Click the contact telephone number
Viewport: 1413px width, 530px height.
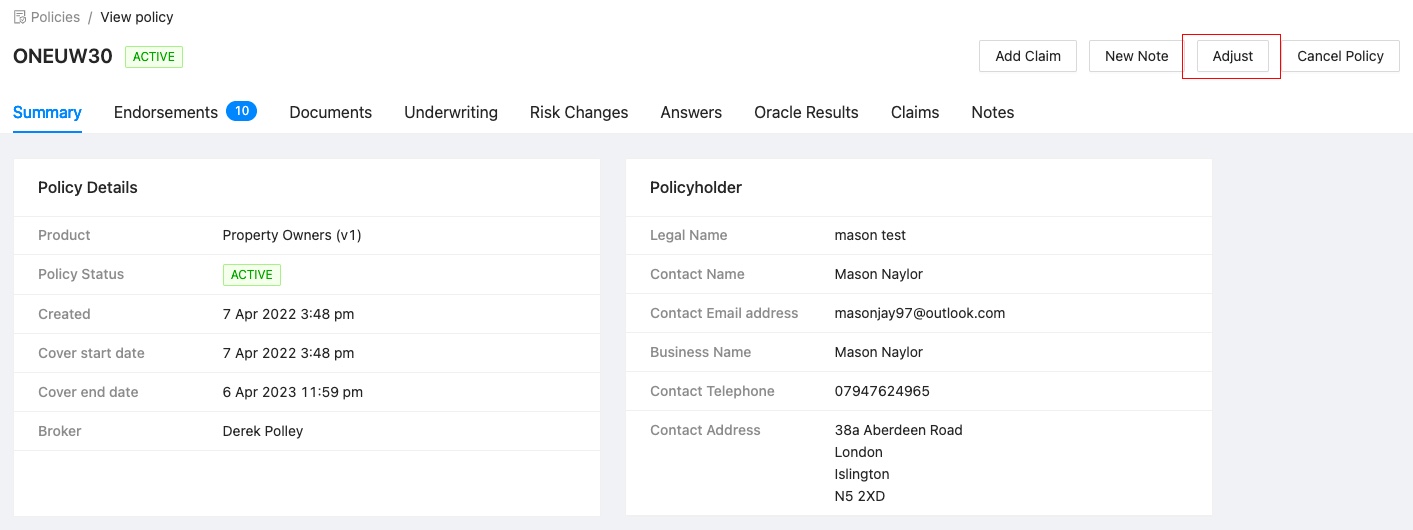[x=882, y=391]
